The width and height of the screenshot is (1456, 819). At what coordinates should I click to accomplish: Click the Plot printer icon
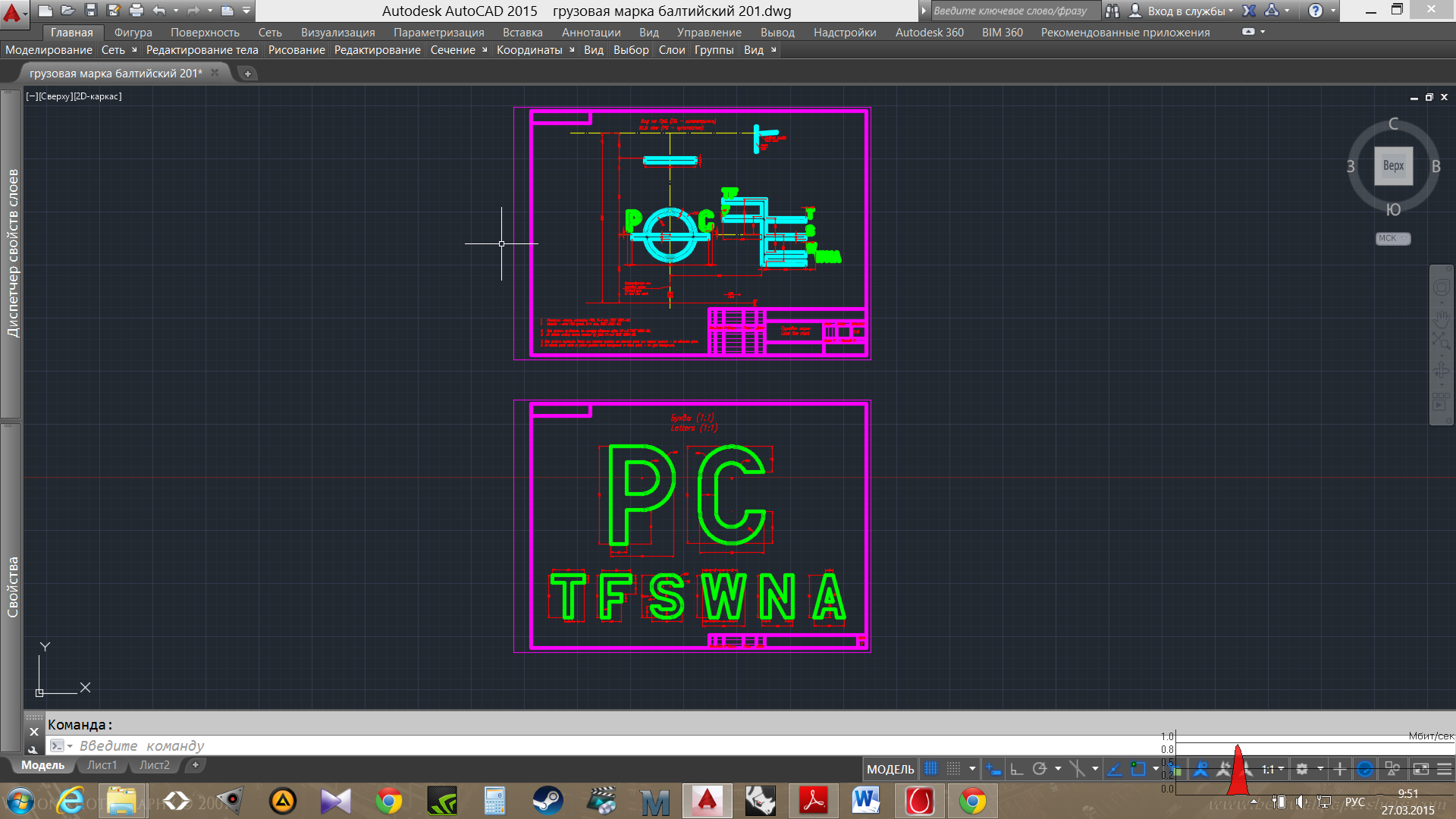[136, 11]
